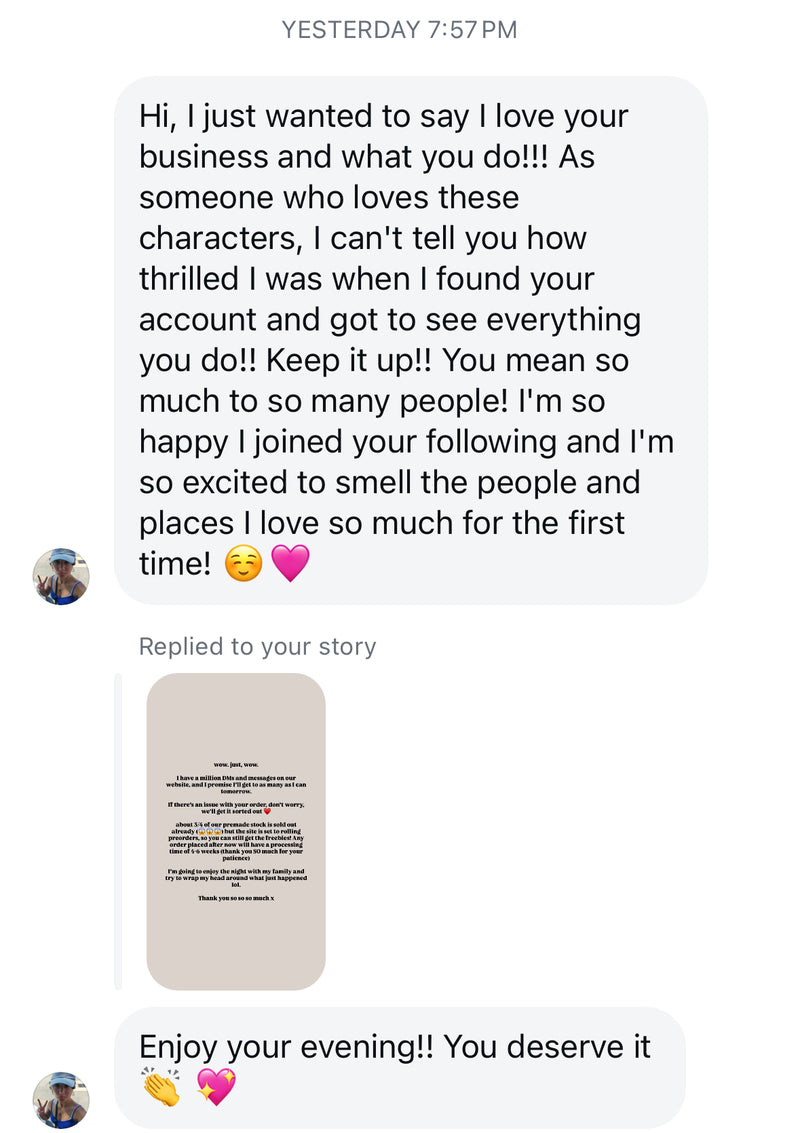Click the pink heart emoji after "time!"
The image size is (800, 1133).
pos(291,565)
